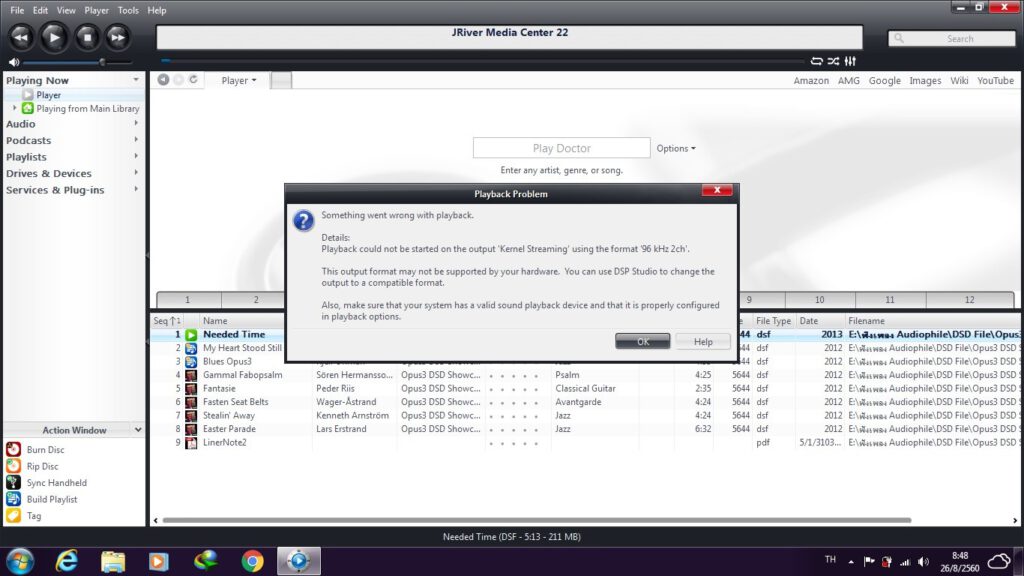This screenshot has height=576, width=1024.
Task: Click the previous track button
Action: (x=21, y=37)
